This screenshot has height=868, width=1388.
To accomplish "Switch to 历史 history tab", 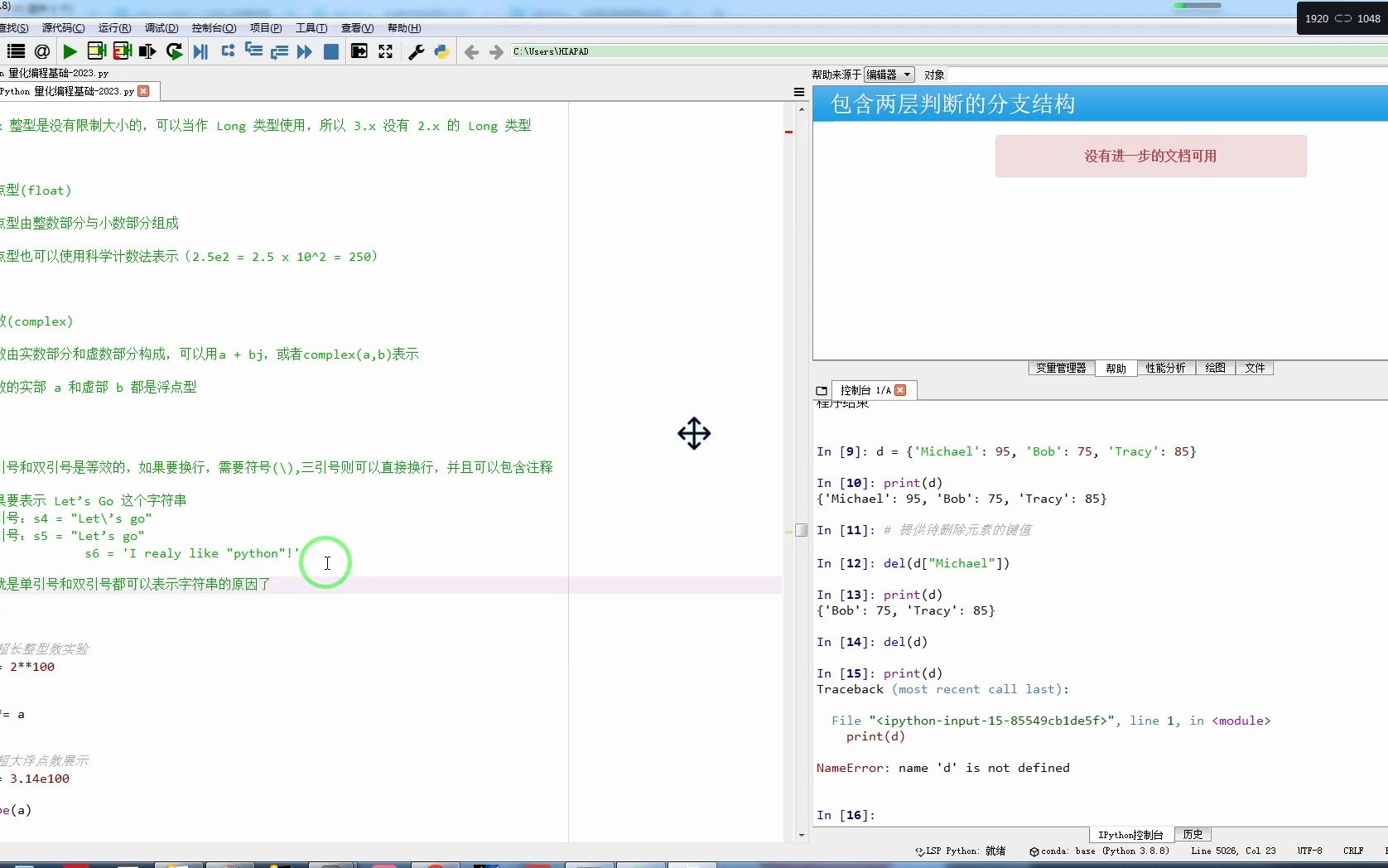I will 1193,834.
